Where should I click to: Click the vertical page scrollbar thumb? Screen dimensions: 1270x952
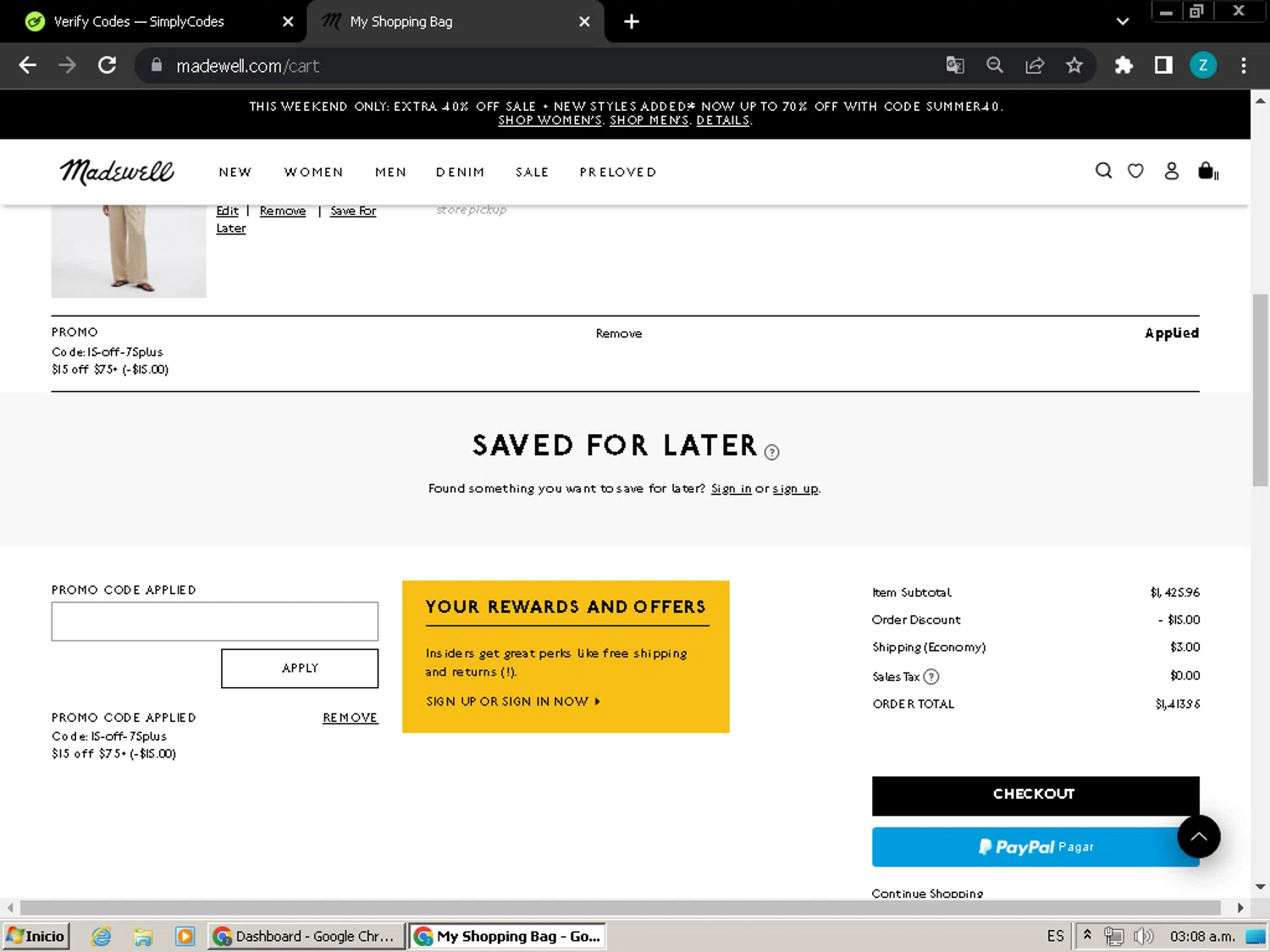(1261, 389)
